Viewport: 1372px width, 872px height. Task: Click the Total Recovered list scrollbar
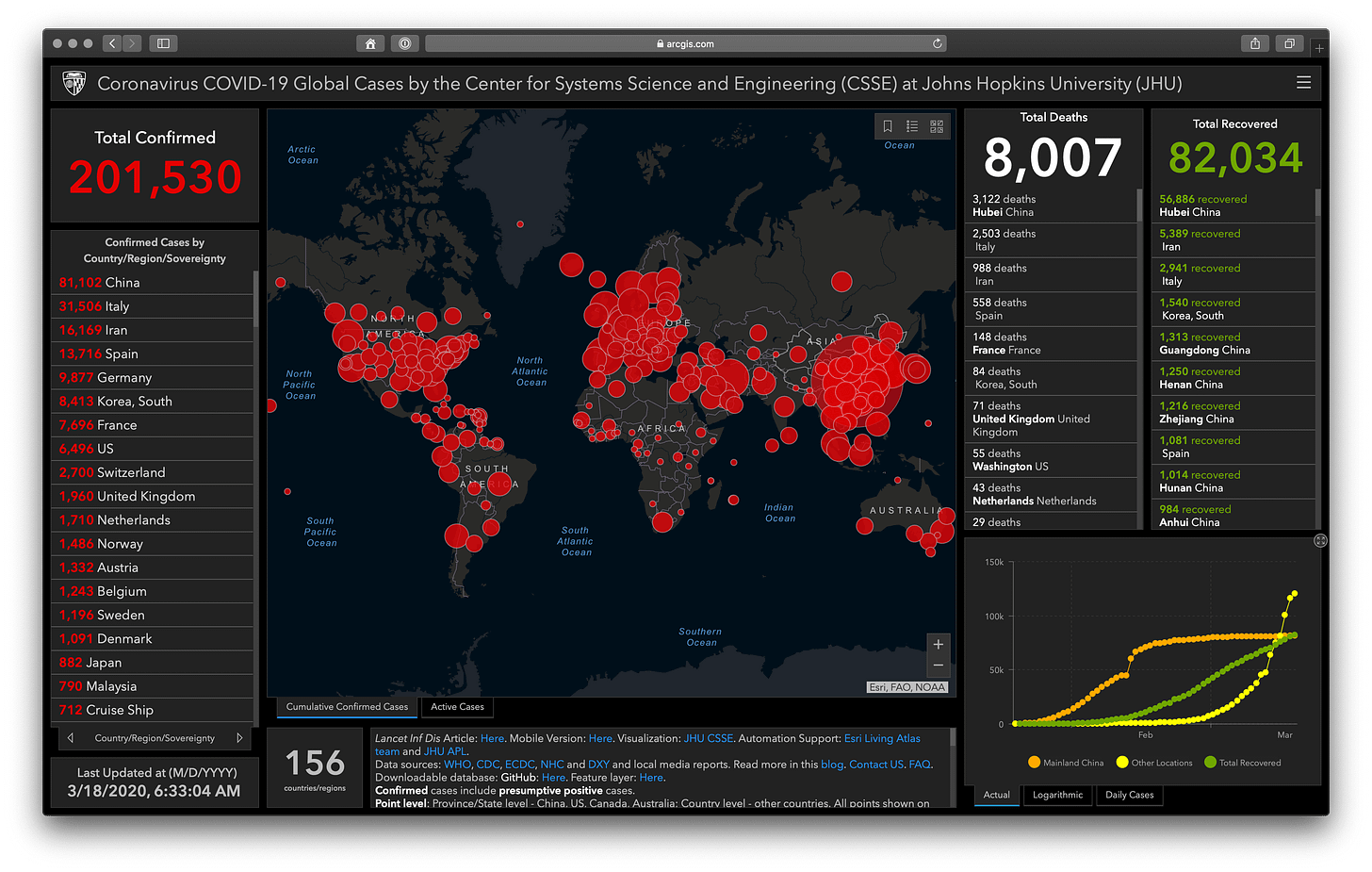tap(1317, 204)
